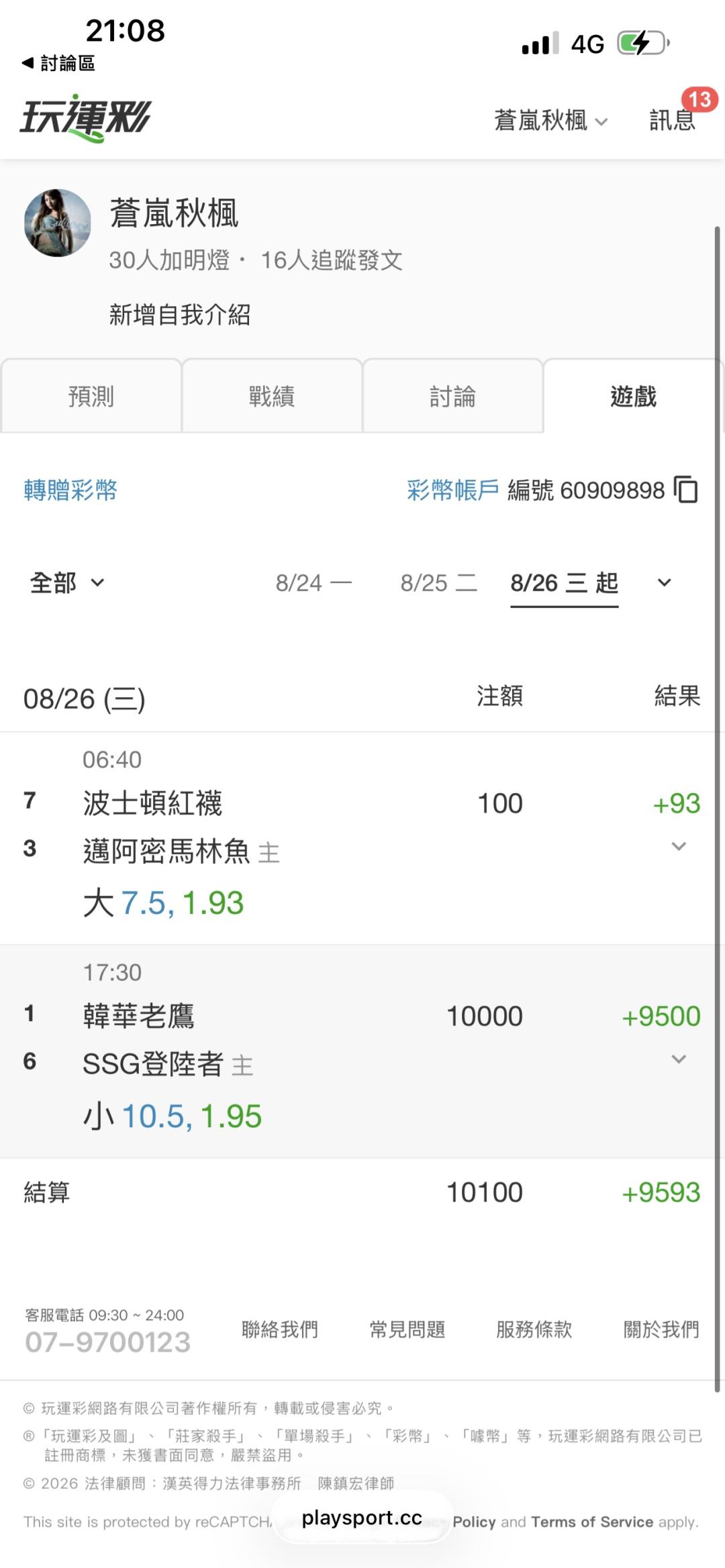The width and height of the screenshot is (725, 1568).
Task: Open the 常見問題 footer link
Action: 407,1328
